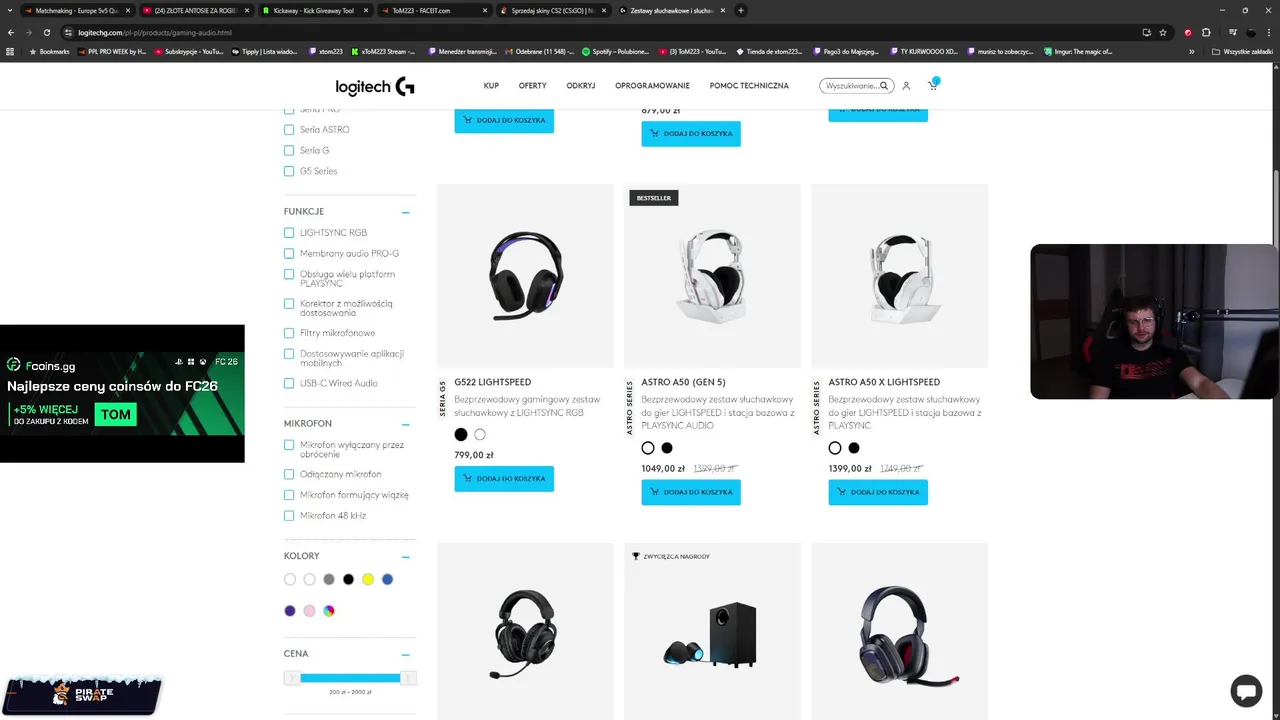Open browser extensions puzzle icon
Viewport: 1280px width, 720px height.
pyautogui.click(x=1206, y=32)
